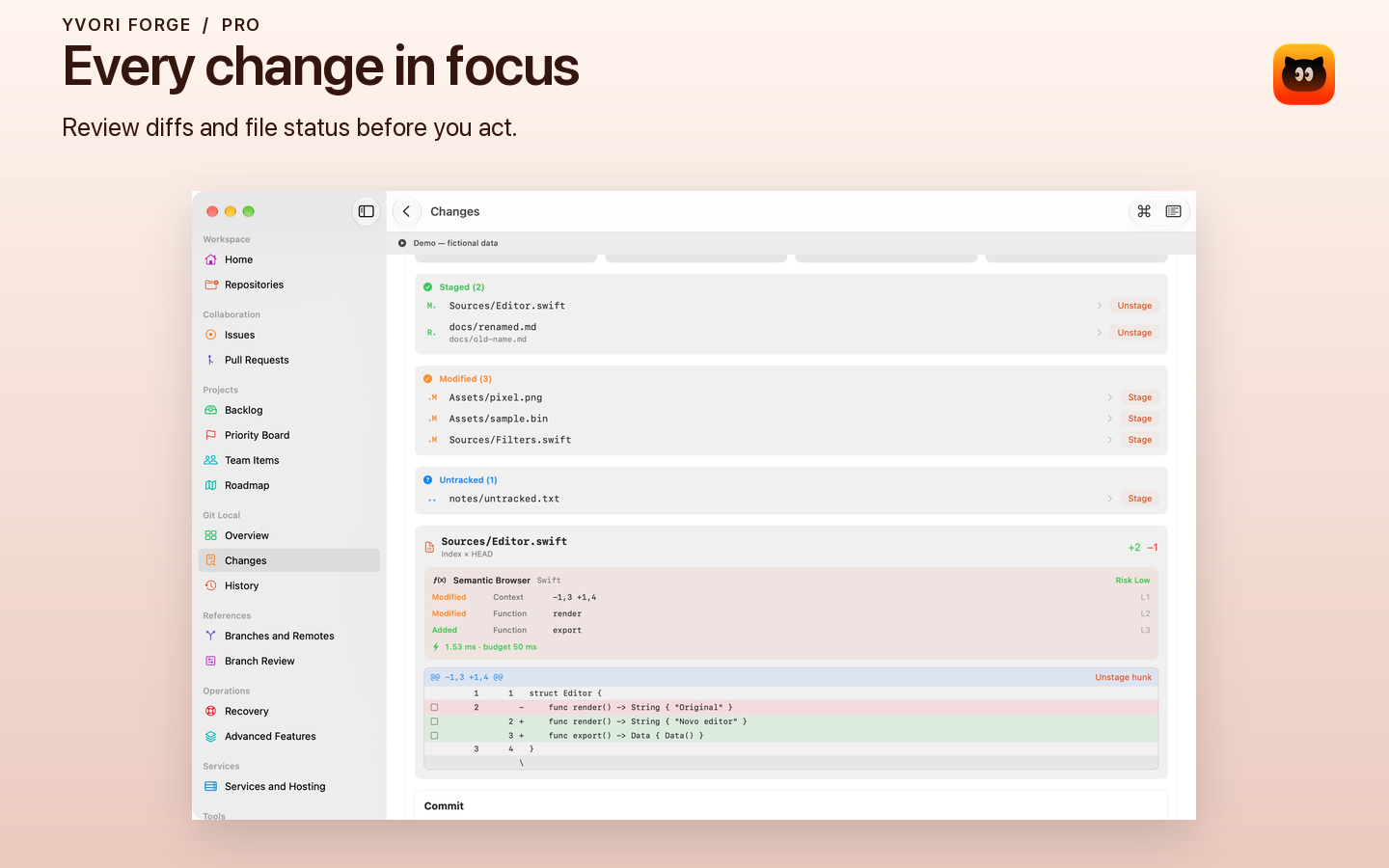This screenshot has height=868, width=1389.
Task: Click the Issues circle icon
Action: [211, 335]
